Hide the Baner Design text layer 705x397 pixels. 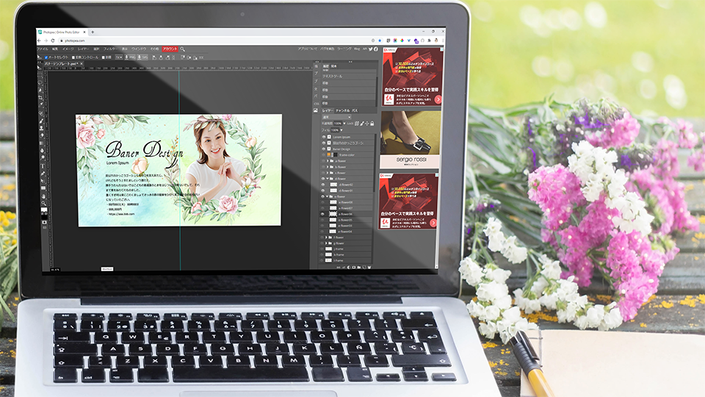[x=323, y=149]
